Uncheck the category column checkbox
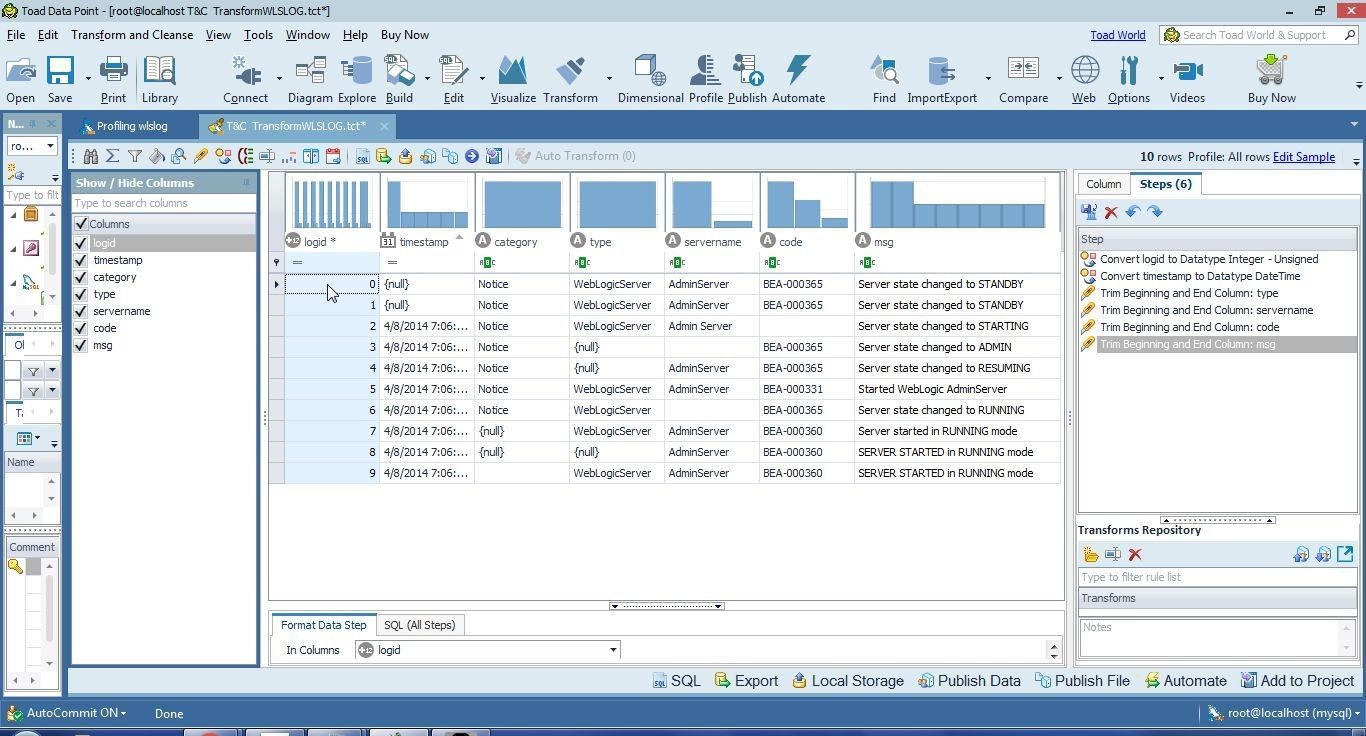Image resolution: width=1366 pixels, height=736 pixels. coord(81,277)
